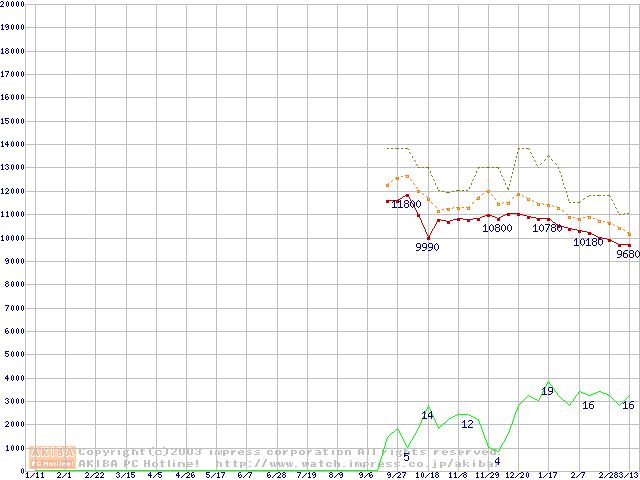
Task: Select the green line label 5
Action: coord(406,457)
